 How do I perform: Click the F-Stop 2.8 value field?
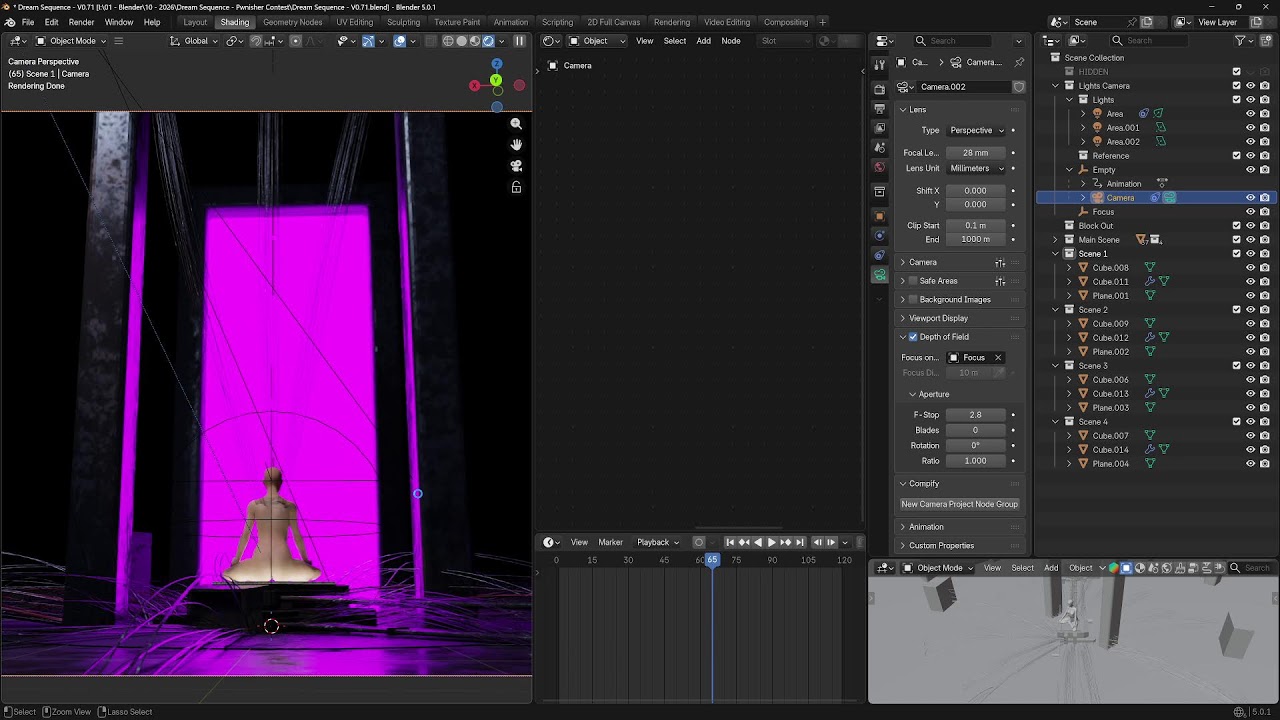975,415
